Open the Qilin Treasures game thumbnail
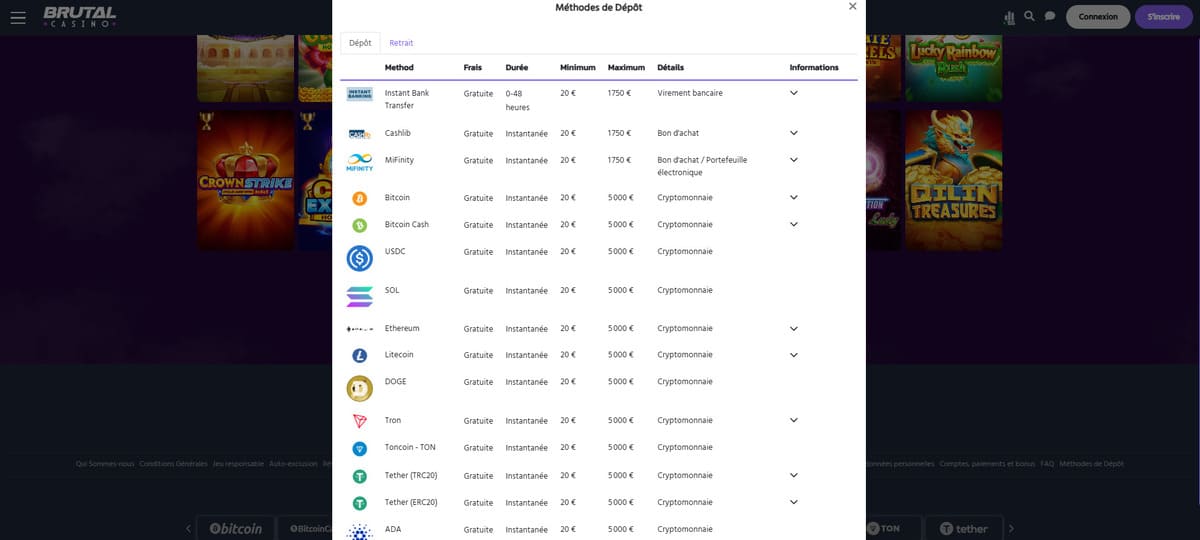1200x540 pixels. click(x=953, y=180)
